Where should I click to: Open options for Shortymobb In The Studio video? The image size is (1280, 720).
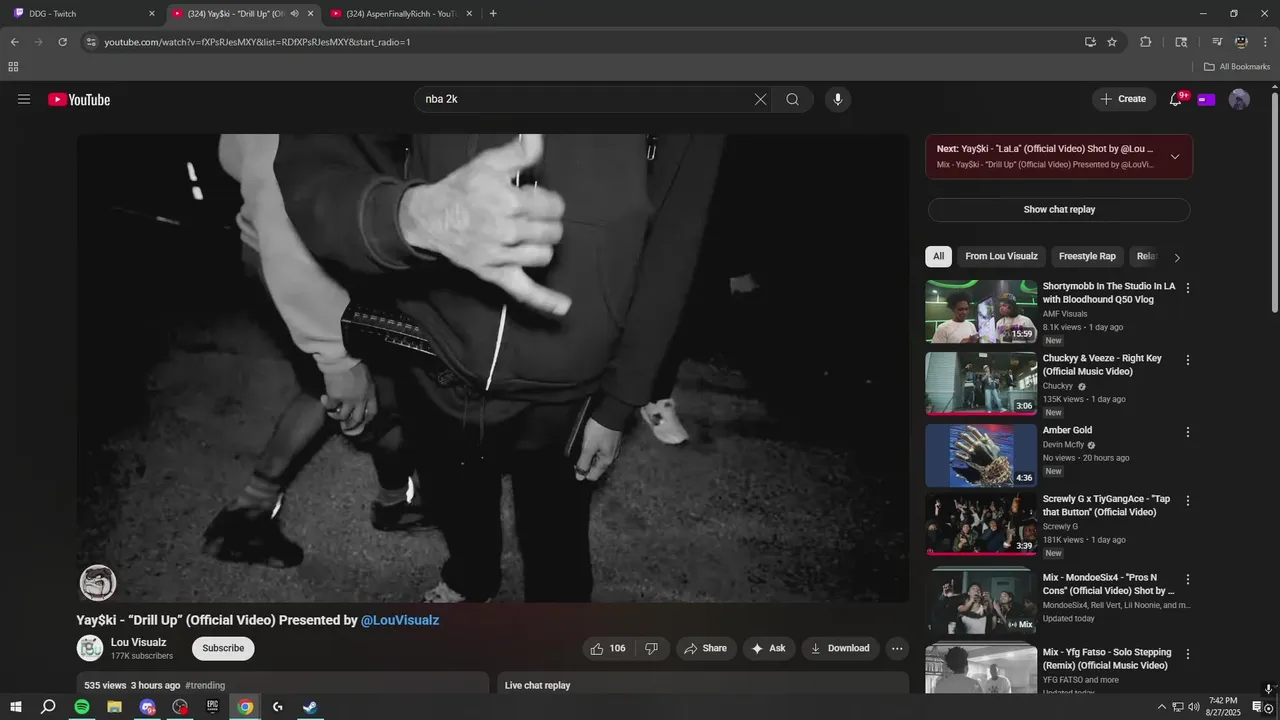point(1188,288)
